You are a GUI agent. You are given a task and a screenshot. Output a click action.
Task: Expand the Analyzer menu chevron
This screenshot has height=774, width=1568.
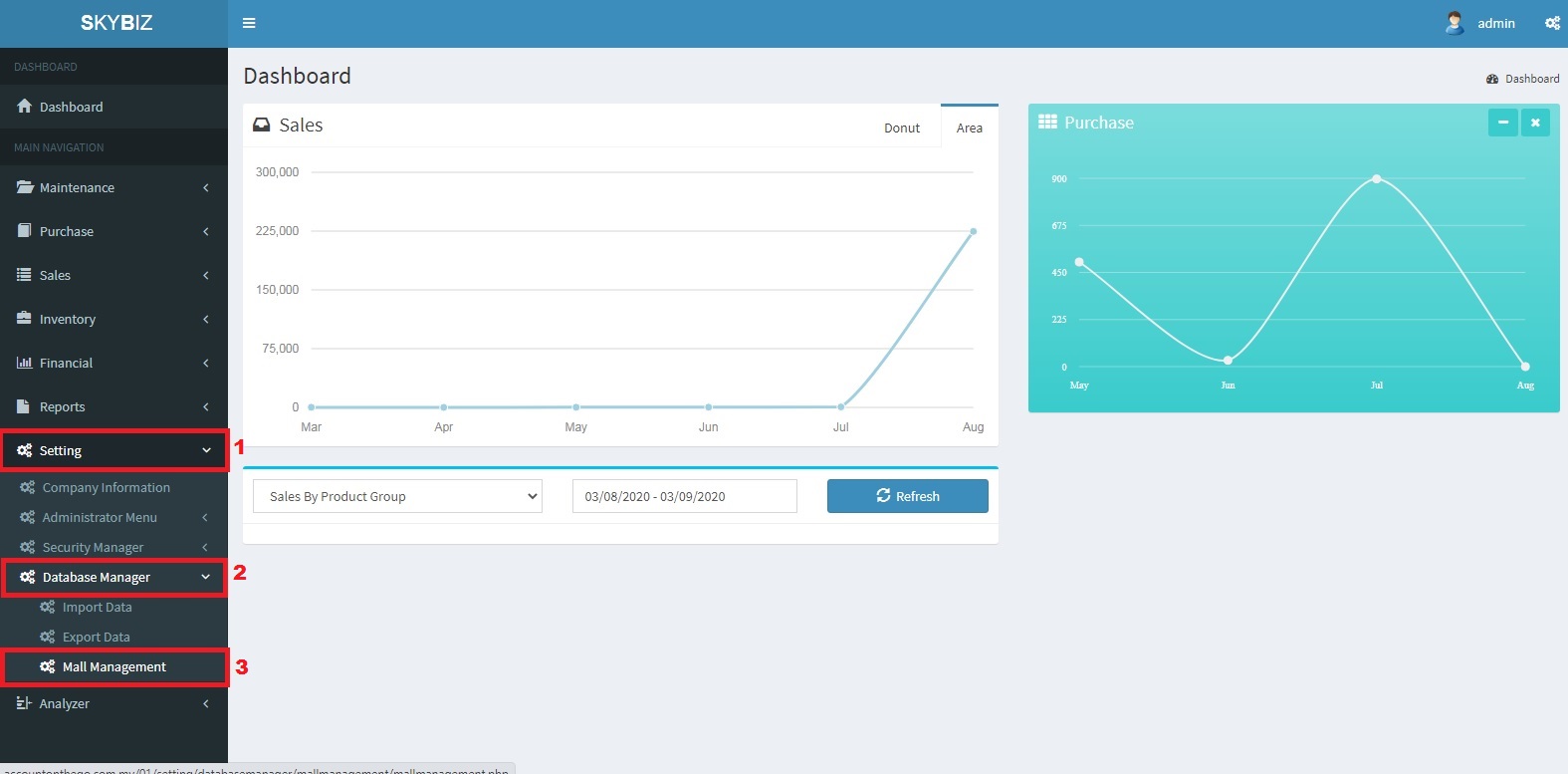coord(206,703)
